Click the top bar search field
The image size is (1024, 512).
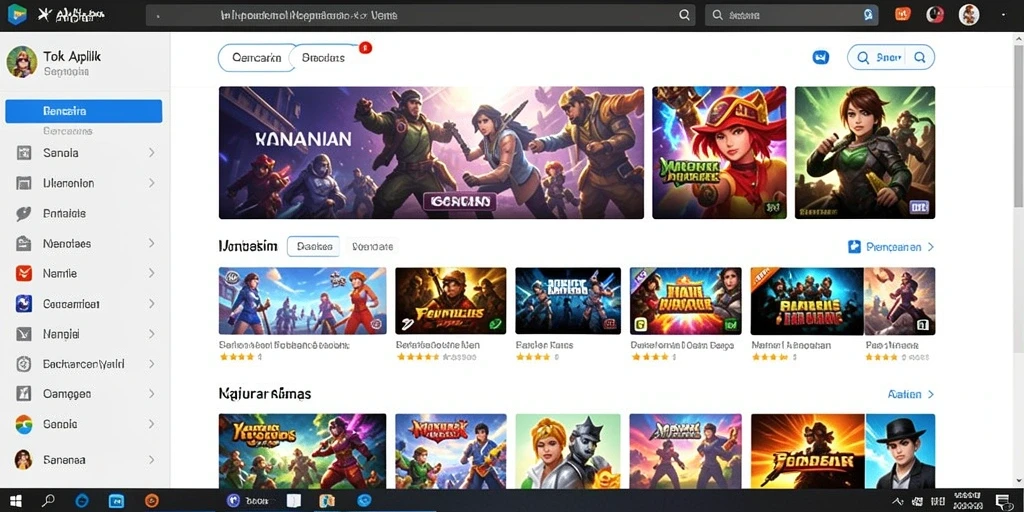pos(792,15)
